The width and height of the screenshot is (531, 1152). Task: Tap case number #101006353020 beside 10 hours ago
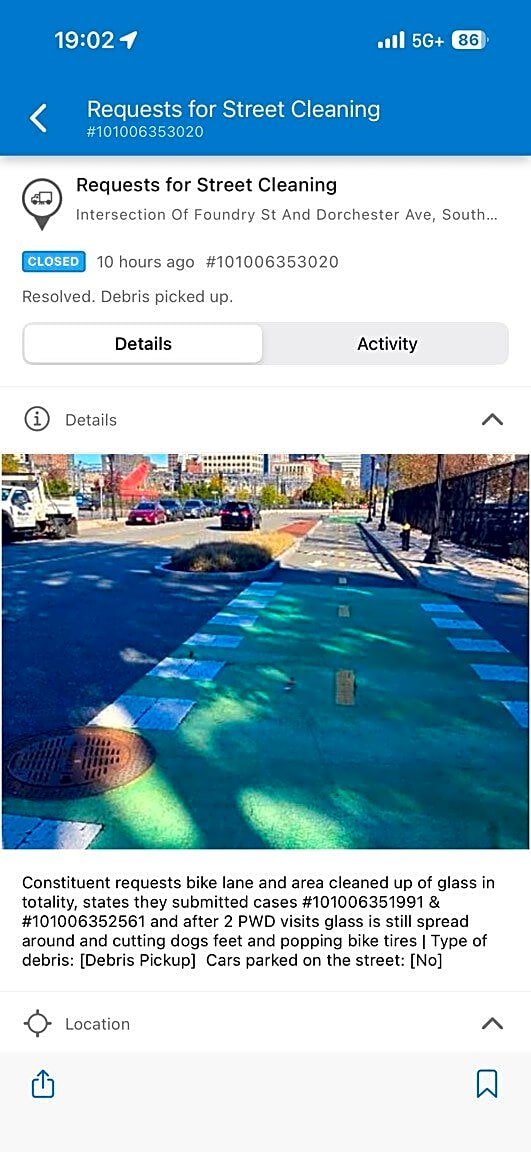[x=272, y=262]
